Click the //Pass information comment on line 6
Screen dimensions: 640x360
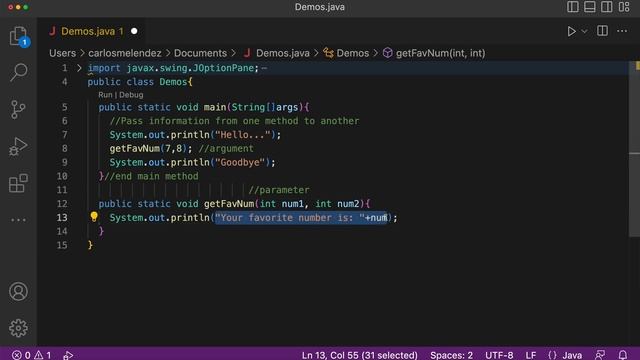[x=234, y=121]
